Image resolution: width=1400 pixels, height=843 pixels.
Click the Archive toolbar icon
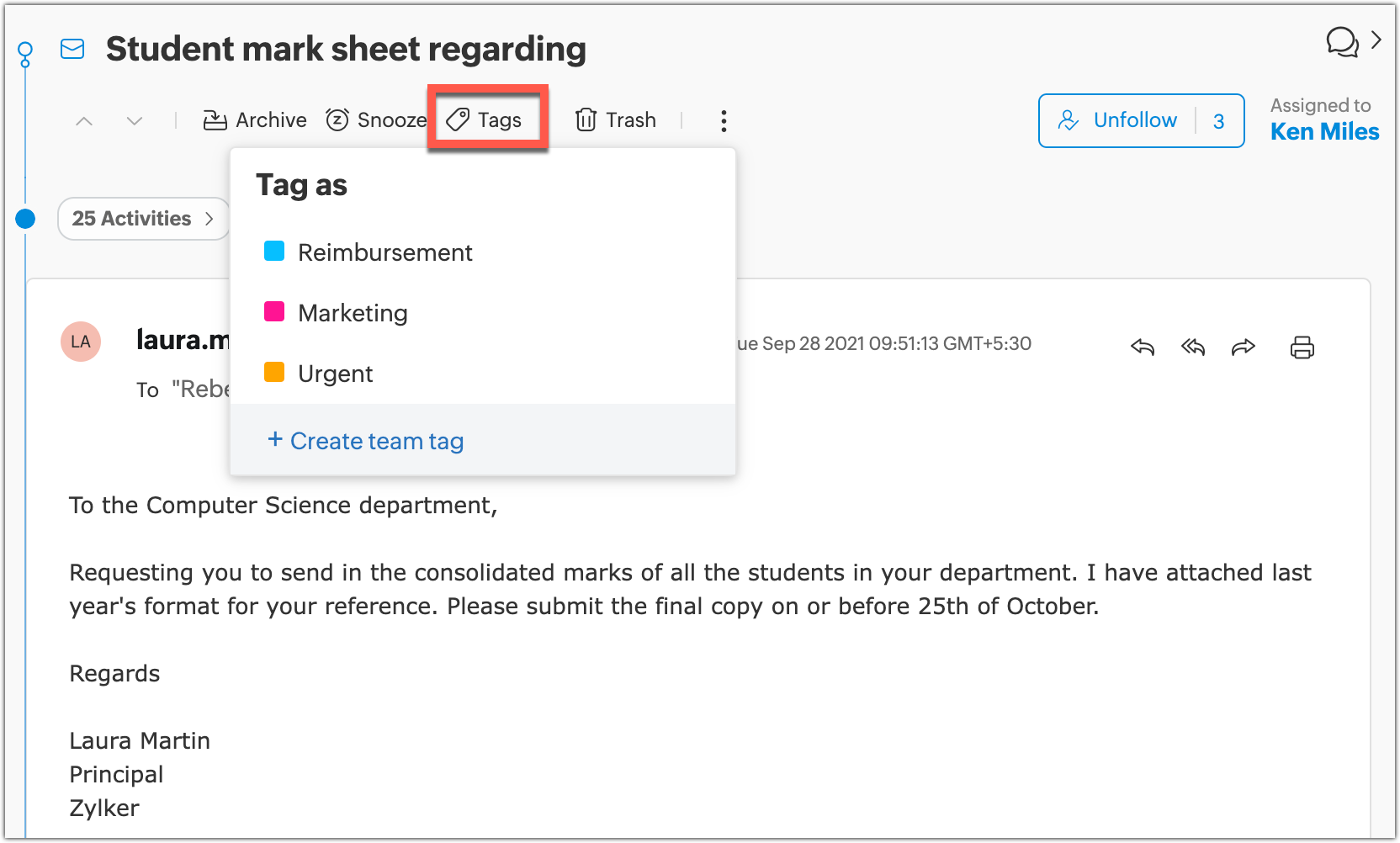pyautogui.click(x=215, y=120)
